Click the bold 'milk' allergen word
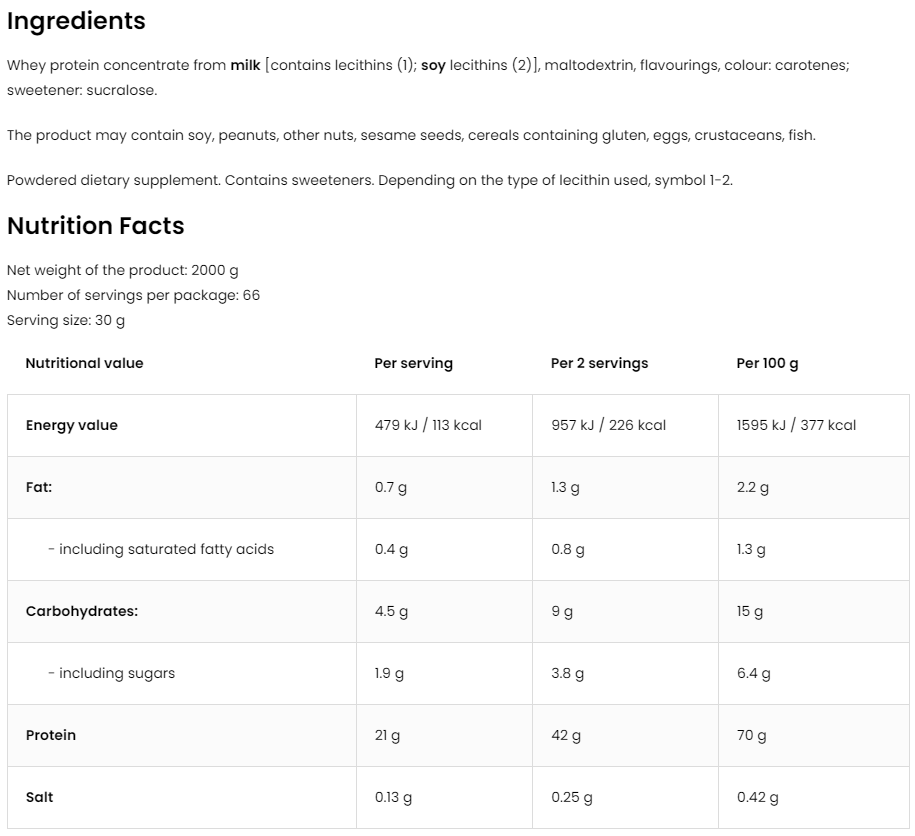Screen dimensions: 915x836 (245, 65)
